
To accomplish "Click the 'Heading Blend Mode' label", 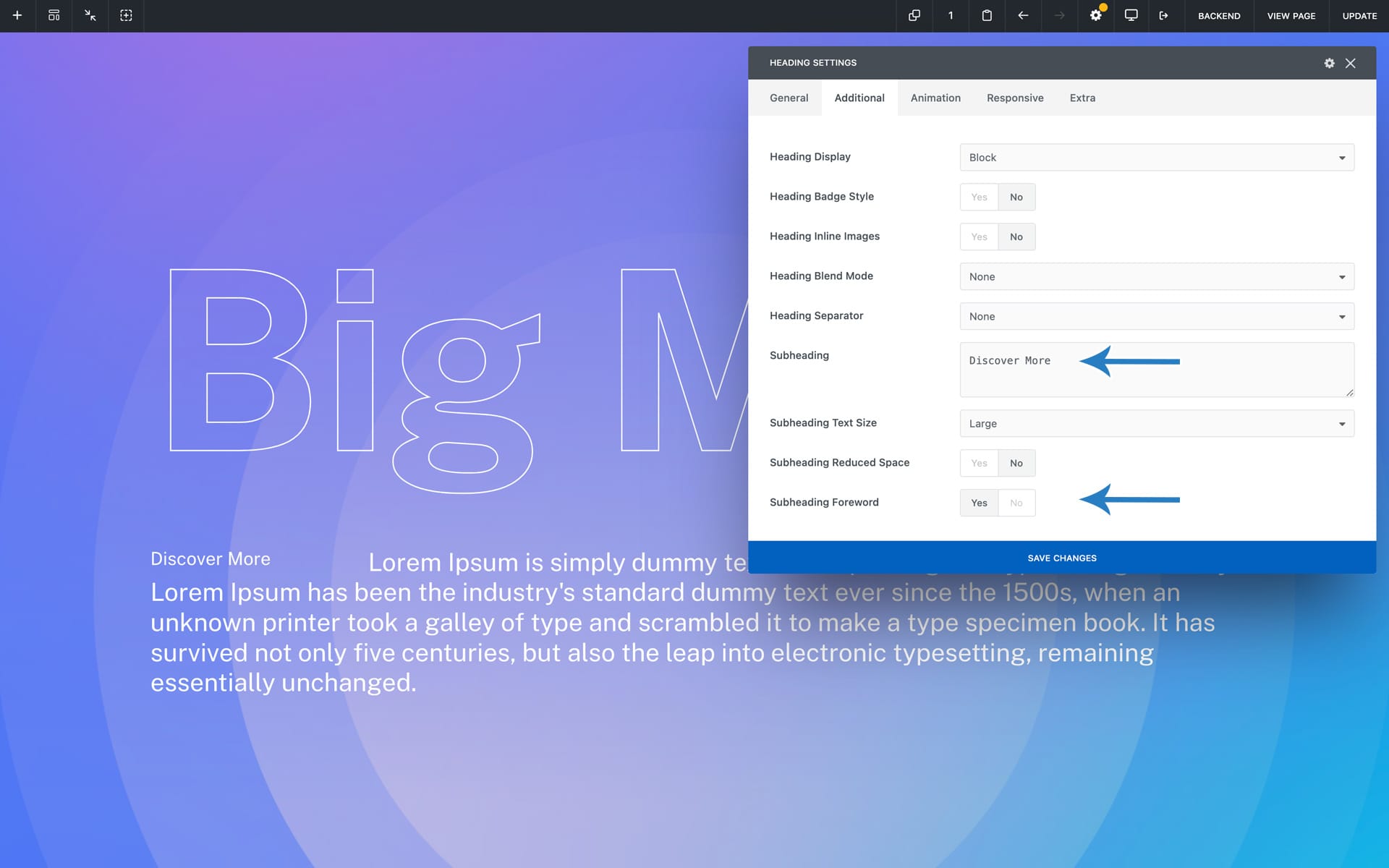I will [x=821, y=276].
